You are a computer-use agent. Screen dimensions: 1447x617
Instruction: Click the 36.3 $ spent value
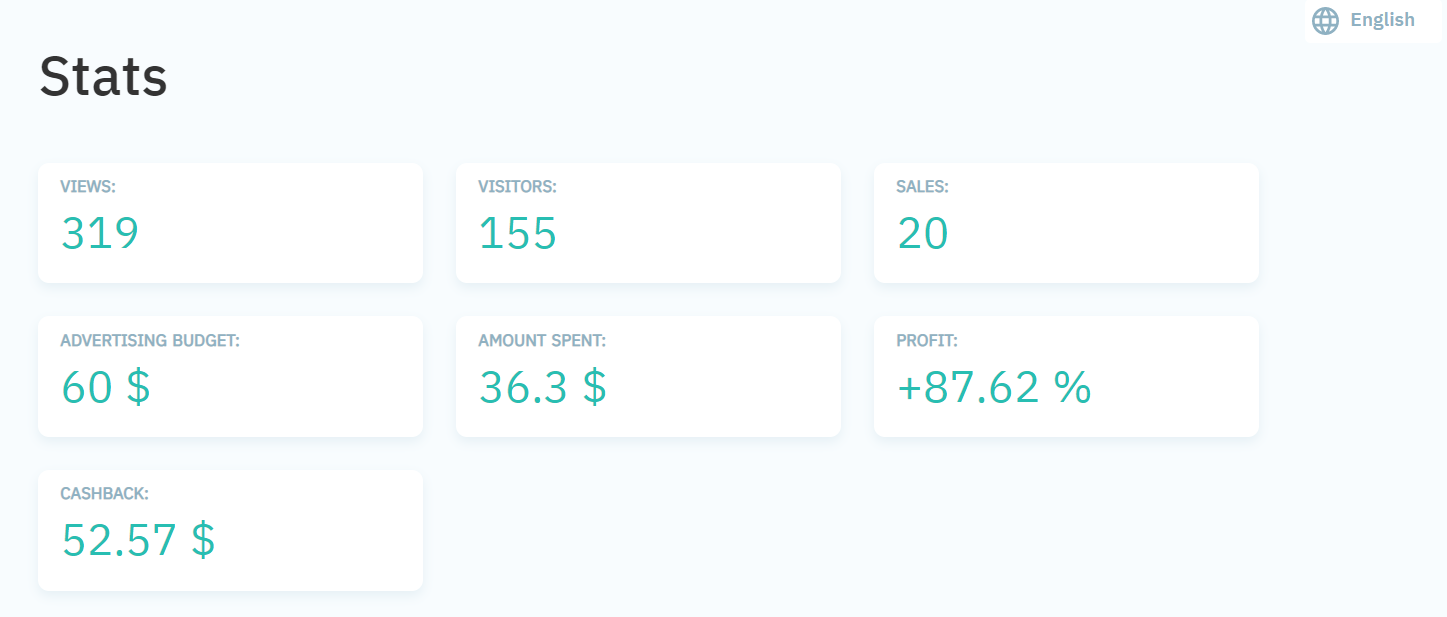543,387
